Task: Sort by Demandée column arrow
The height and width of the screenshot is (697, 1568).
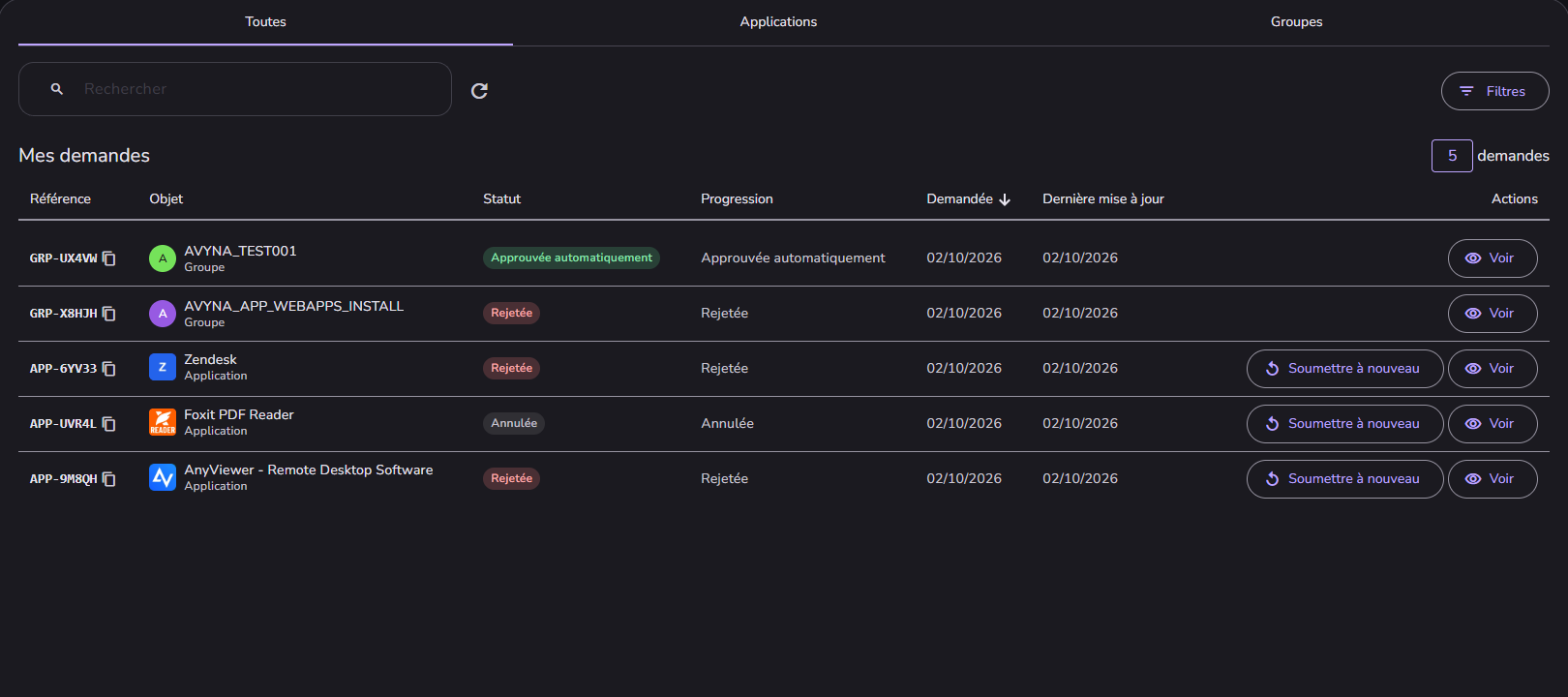Action: pyautogui.click(x=1005, y=199)
